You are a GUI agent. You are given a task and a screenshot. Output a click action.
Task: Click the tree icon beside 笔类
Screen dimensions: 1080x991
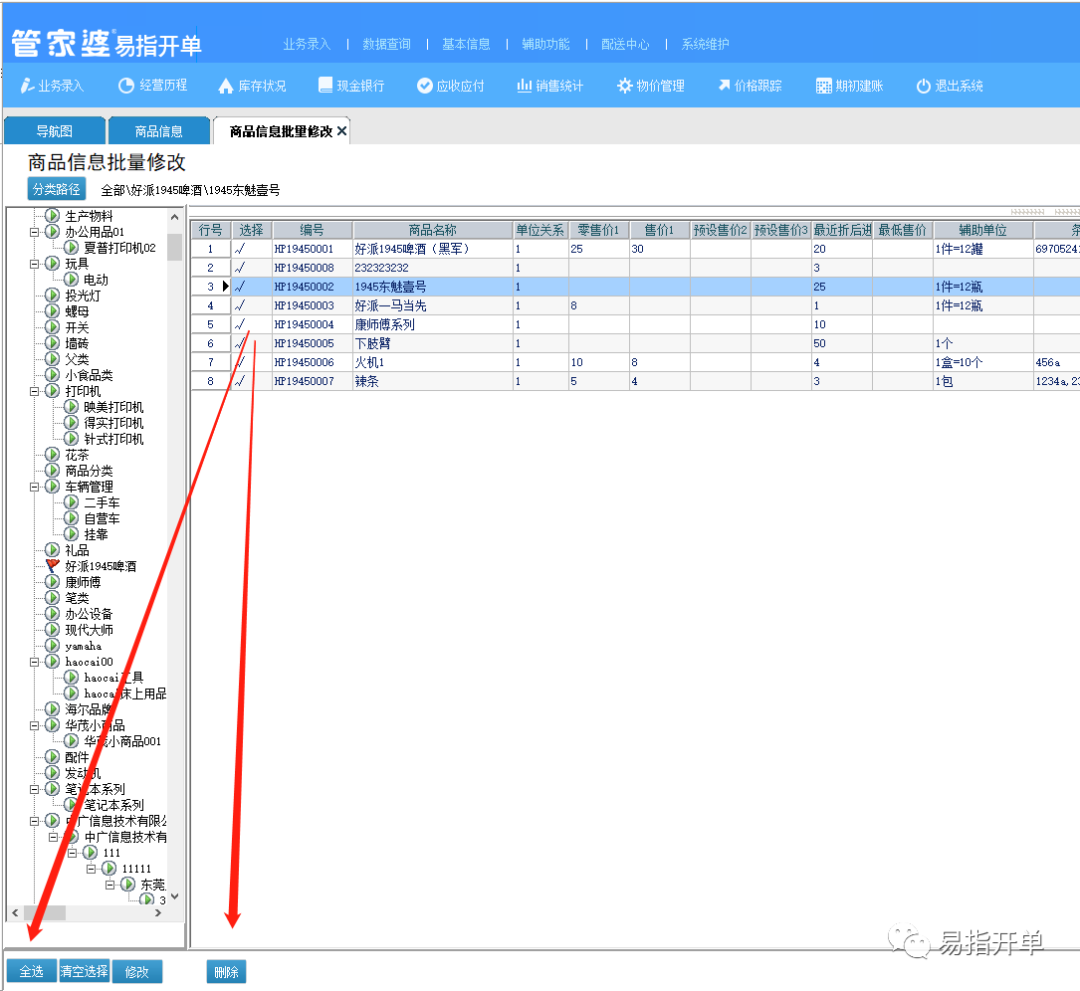(x=52, y=597)
